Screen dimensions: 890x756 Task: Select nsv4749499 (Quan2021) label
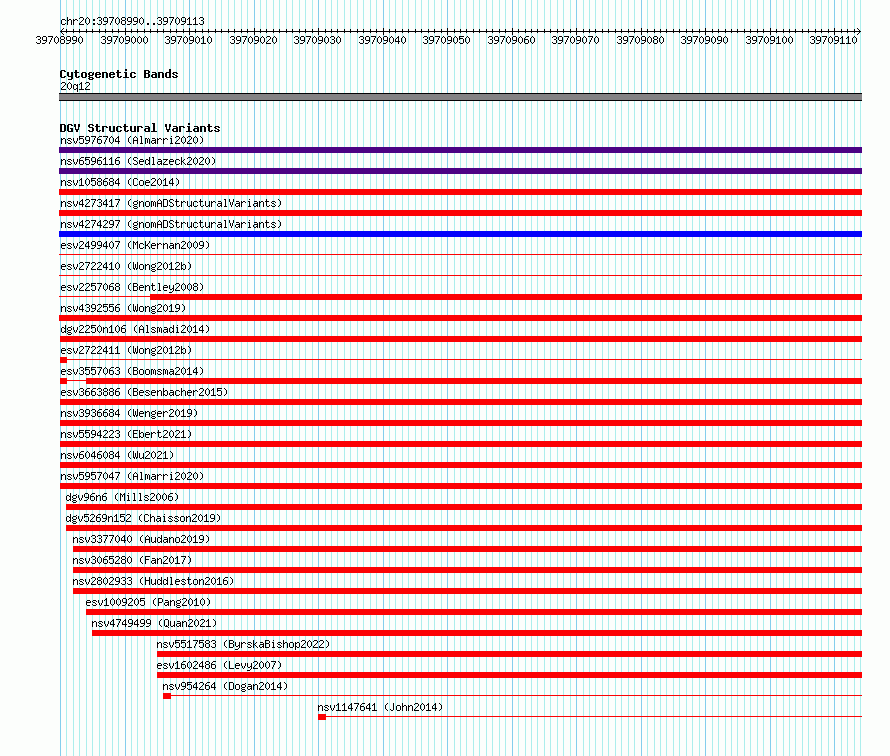[x=154, y=623]
